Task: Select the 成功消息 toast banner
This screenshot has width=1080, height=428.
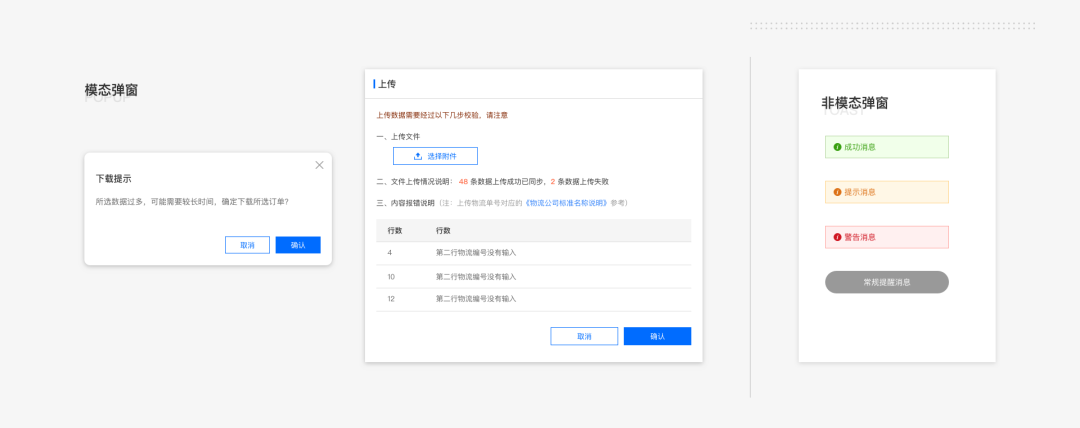Action: [x=886, y=147]
